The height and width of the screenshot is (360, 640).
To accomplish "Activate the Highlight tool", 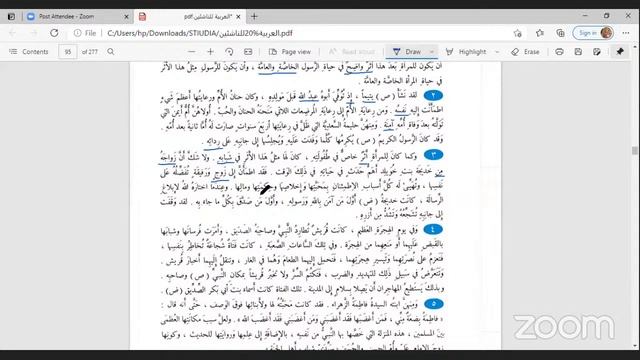I will pyautogui.click(x=466, y=52).
